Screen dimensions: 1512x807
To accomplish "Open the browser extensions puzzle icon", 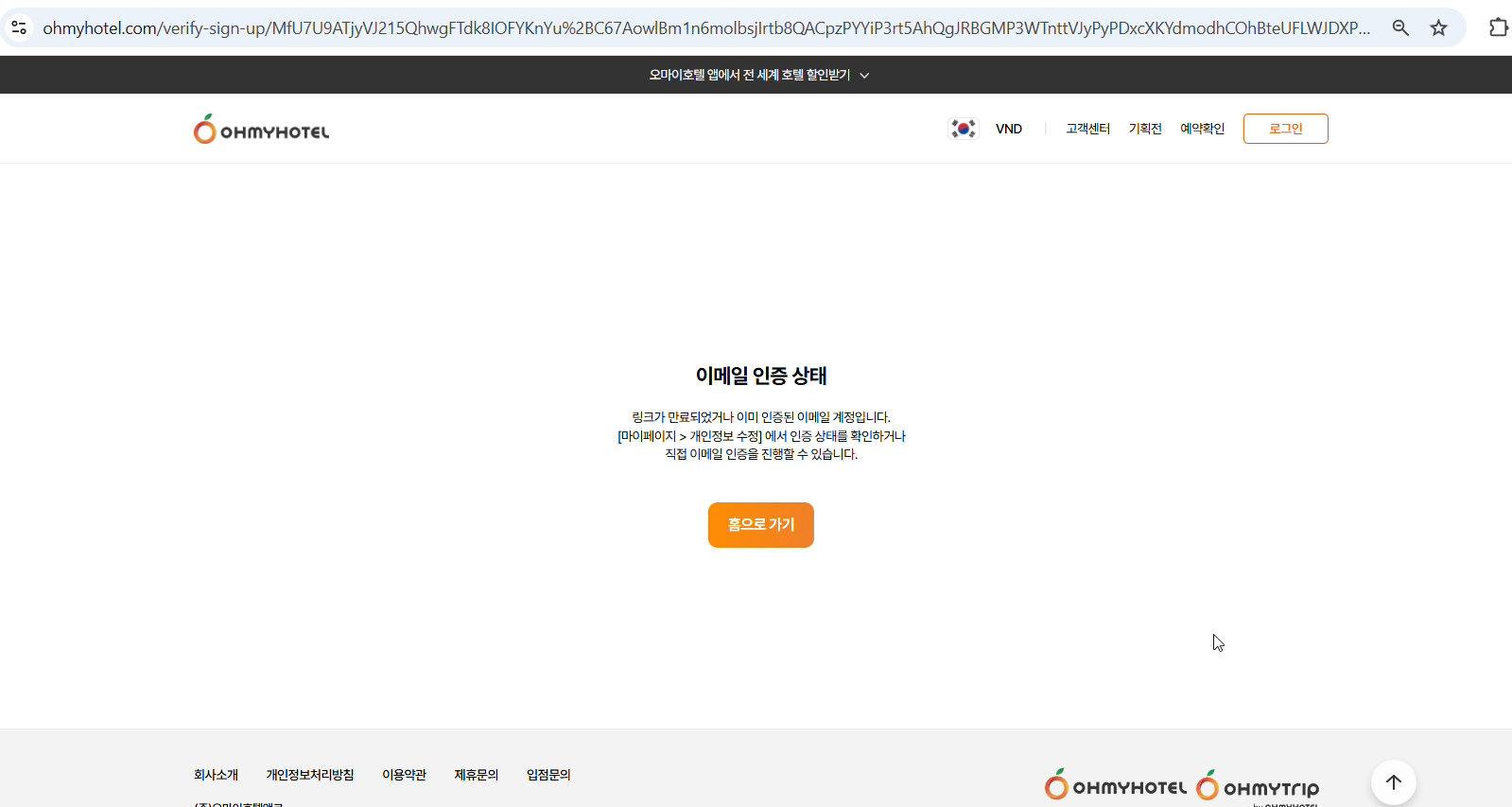I will click(1498, 27).
